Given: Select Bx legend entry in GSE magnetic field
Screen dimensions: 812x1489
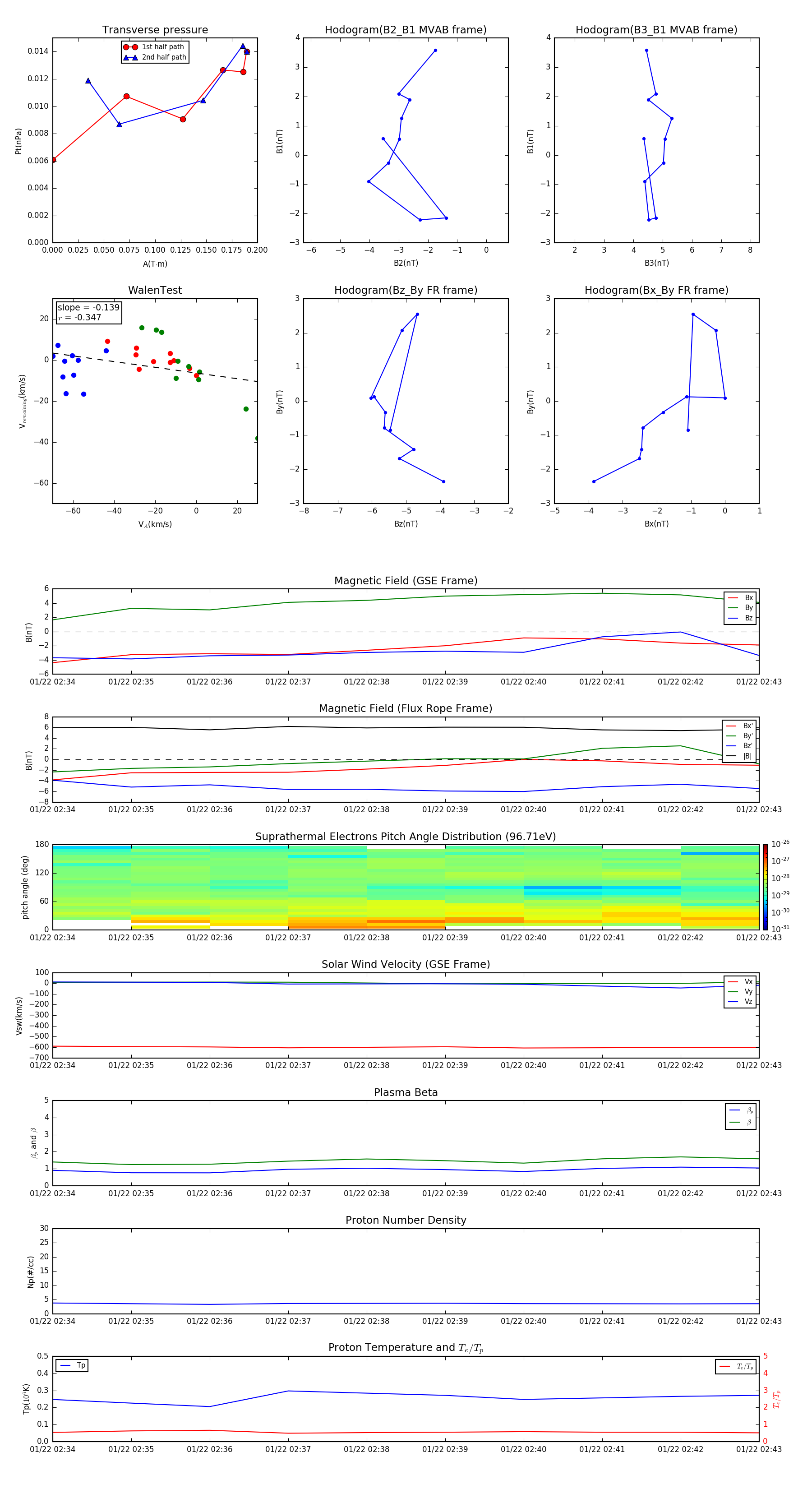Looking at the screenshot, I should (x=740, y=598).
